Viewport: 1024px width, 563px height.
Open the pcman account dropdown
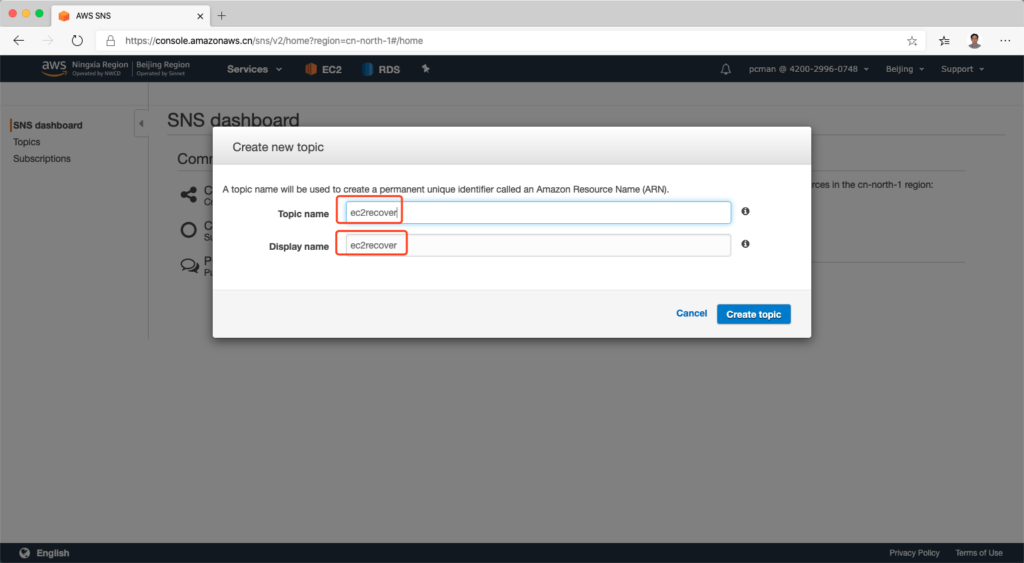coord(808,69)
